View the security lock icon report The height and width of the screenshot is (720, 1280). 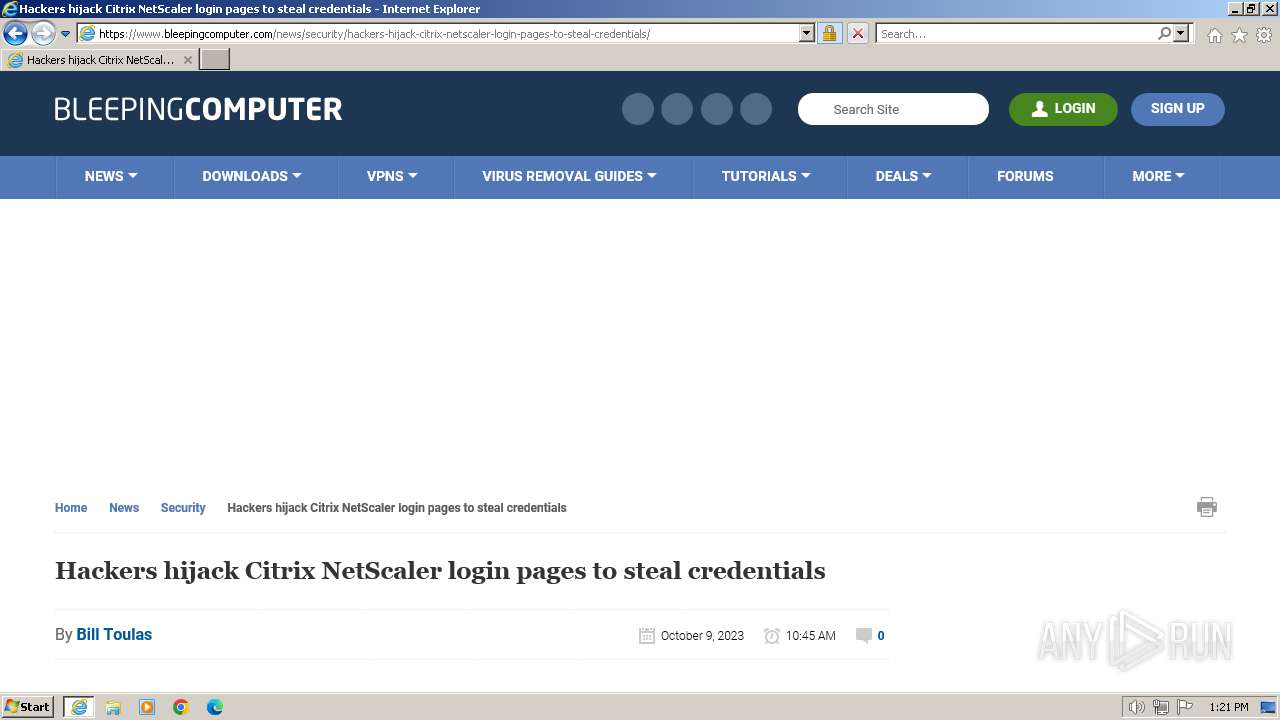pos(829,33)
